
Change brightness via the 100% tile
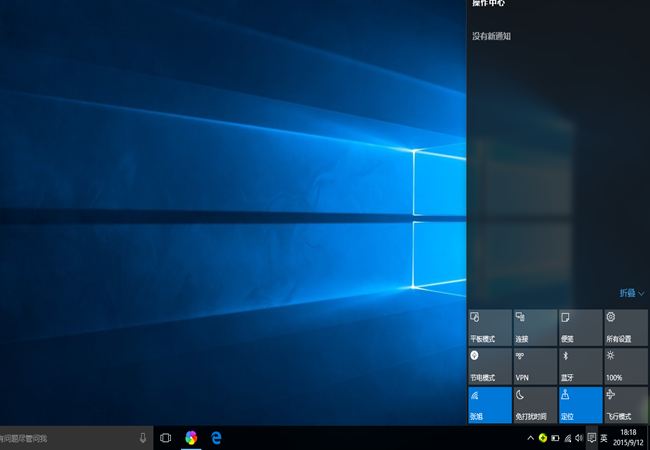coord(626,366)
